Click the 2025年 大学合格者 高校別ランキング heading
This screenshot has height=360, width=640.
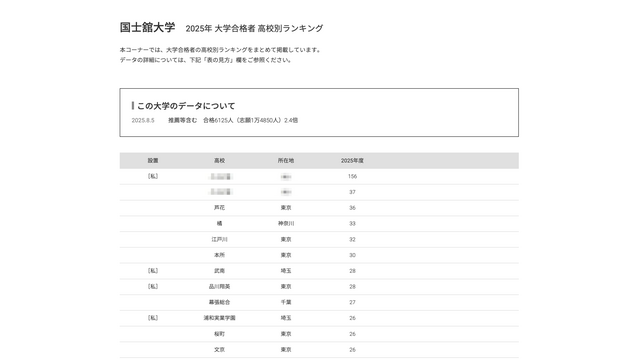click(x=254, y=29)
